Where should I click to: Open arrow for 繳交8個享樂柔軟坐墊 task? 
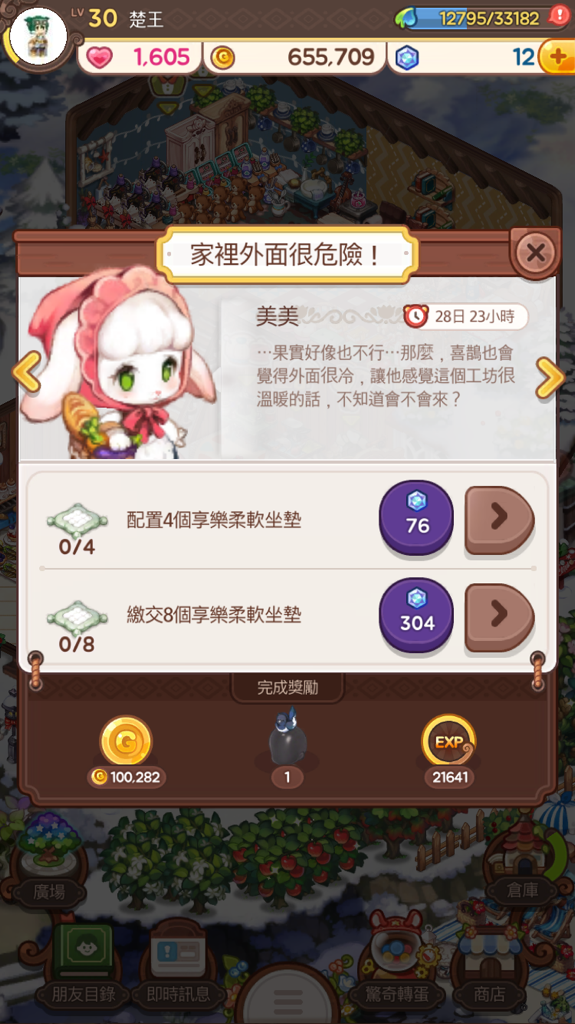500,617
